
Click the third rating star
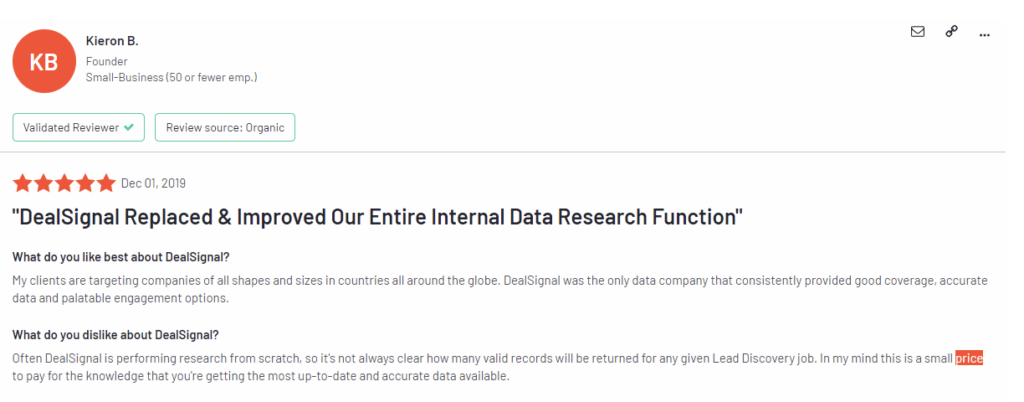point(64,183)
